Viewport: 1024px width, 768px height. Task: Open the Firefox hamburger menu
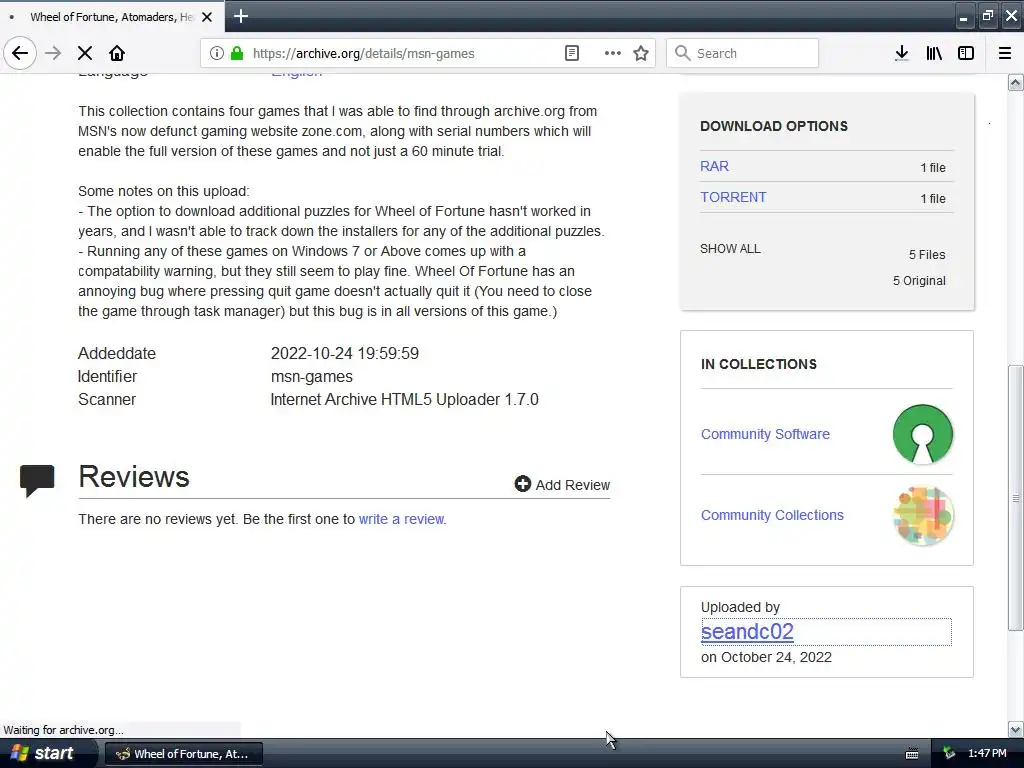[1004, 53]
